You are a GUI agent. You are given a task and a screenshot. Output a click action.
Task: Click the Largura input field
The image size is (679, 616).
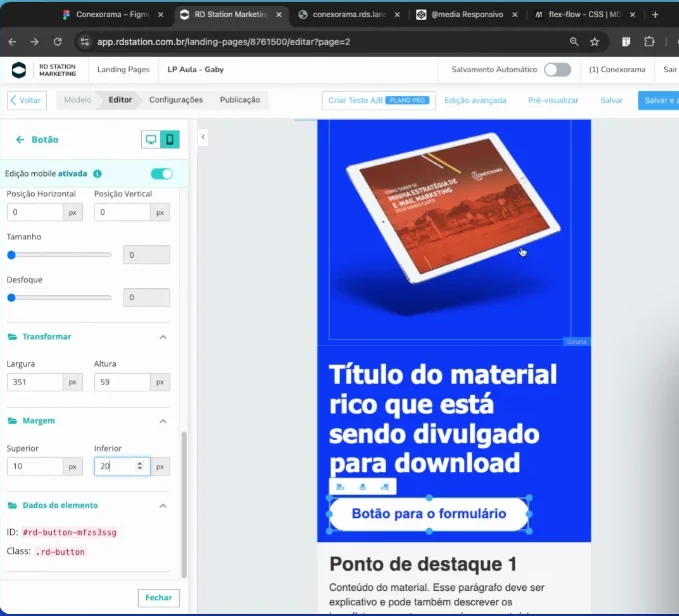pyautogui.click(x=35, y=382)
